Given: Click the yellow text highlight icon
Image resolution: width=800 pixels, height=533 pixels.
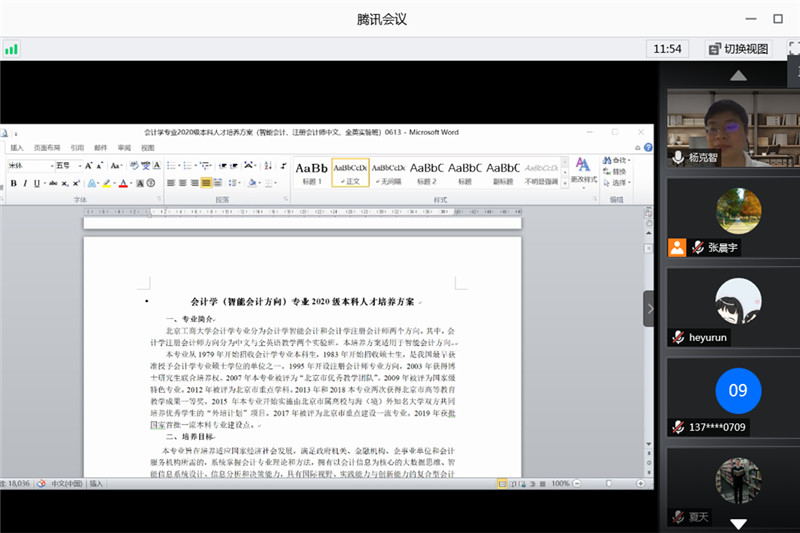Looking at the screenshot, I should tap(106, 183).
